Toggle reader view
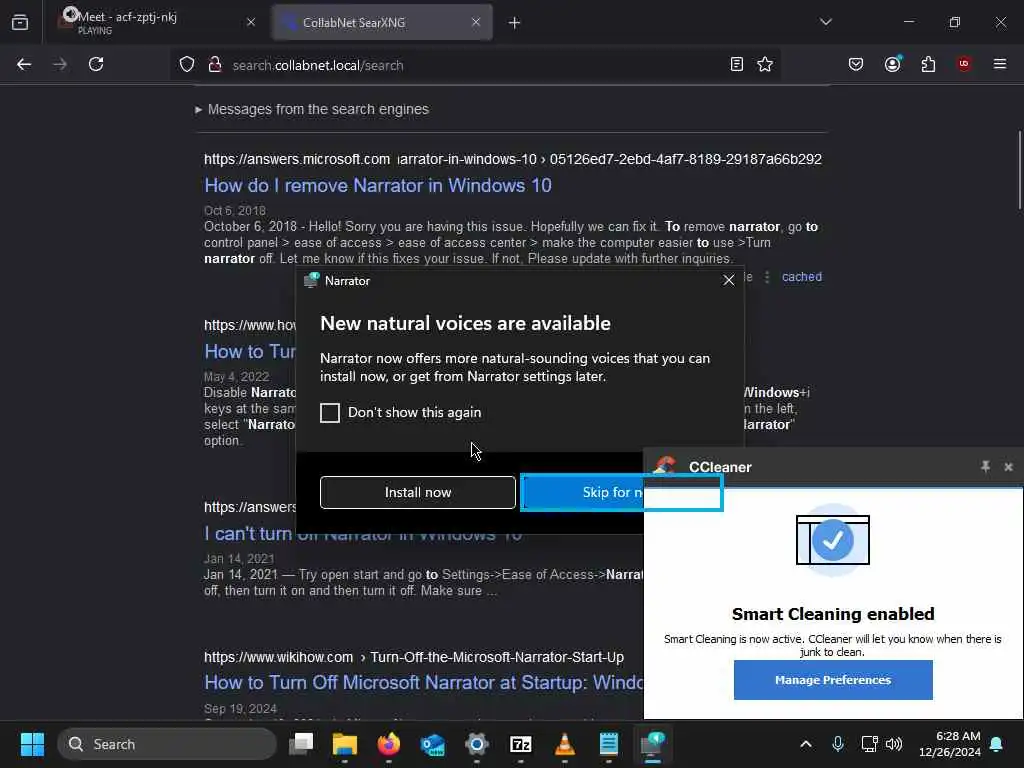The width and height of the screenshot is (1024, 768). click(736, 64)
